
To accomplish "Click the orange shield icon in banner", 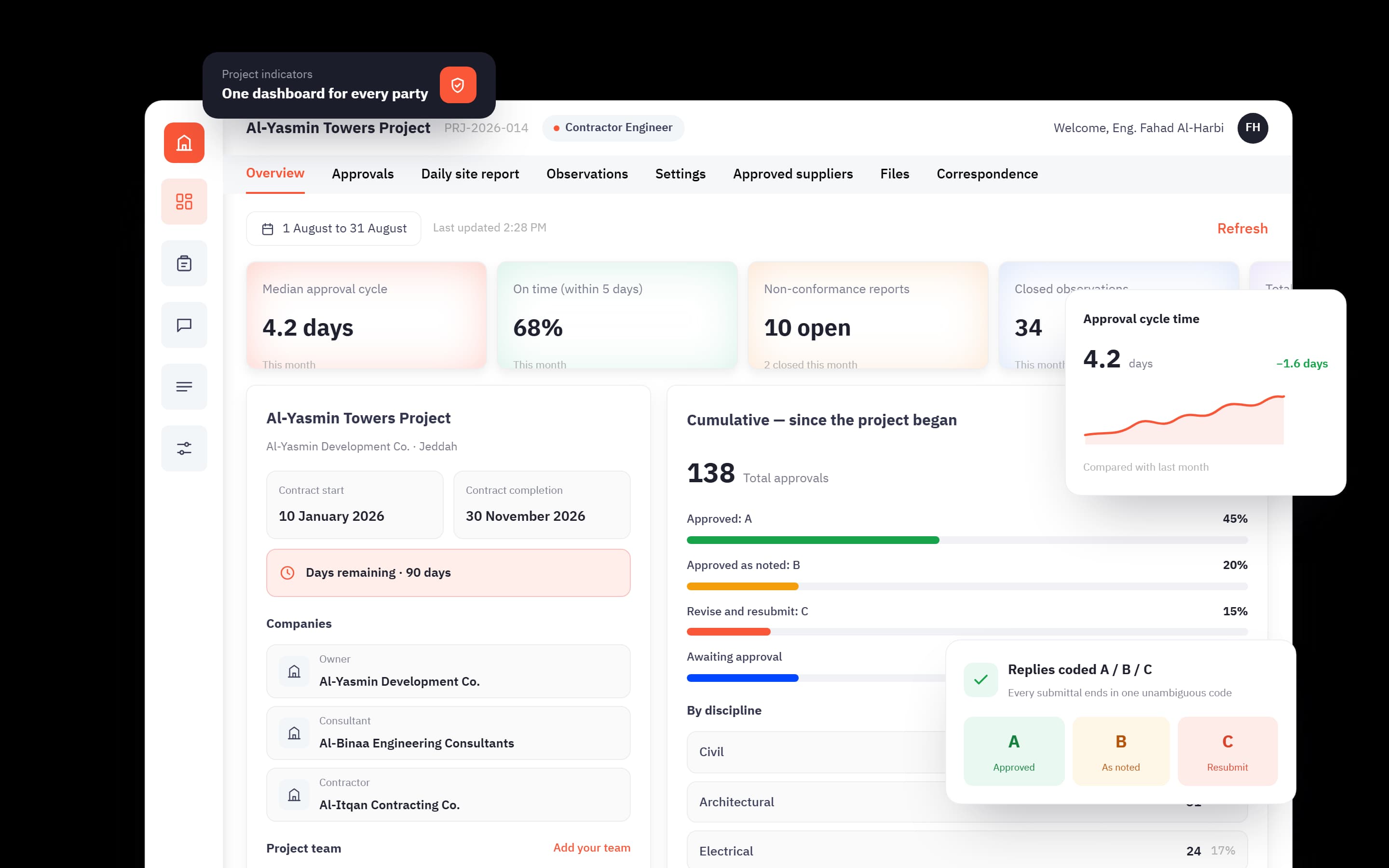I will [457, 85].
